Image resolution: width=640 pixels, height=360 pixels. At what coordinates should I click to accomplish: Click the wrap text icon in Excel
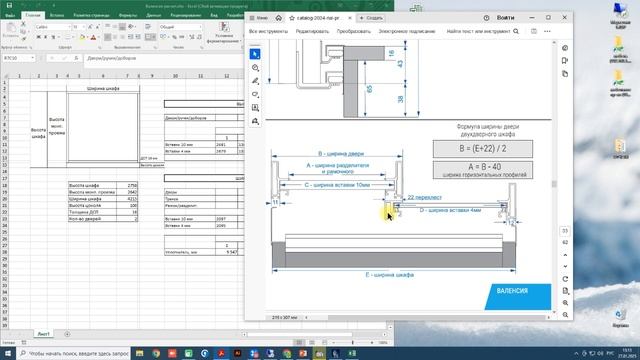148,27
